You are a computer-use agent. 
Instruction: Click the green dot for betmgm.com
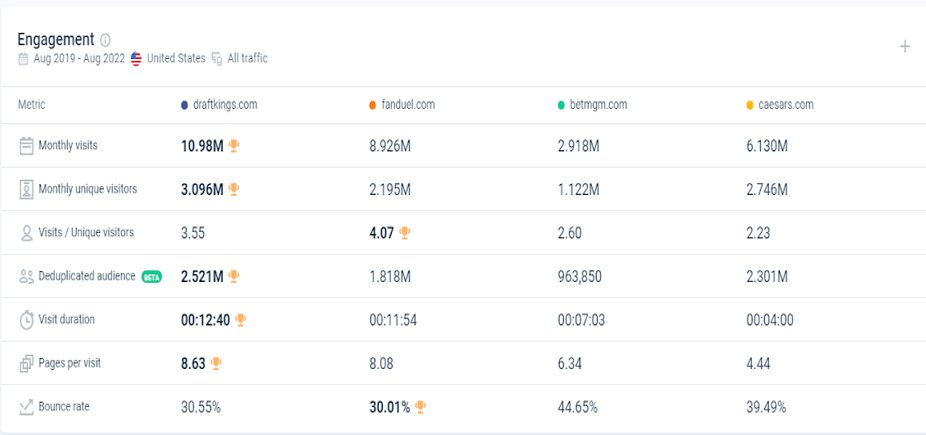pos(561,105)
